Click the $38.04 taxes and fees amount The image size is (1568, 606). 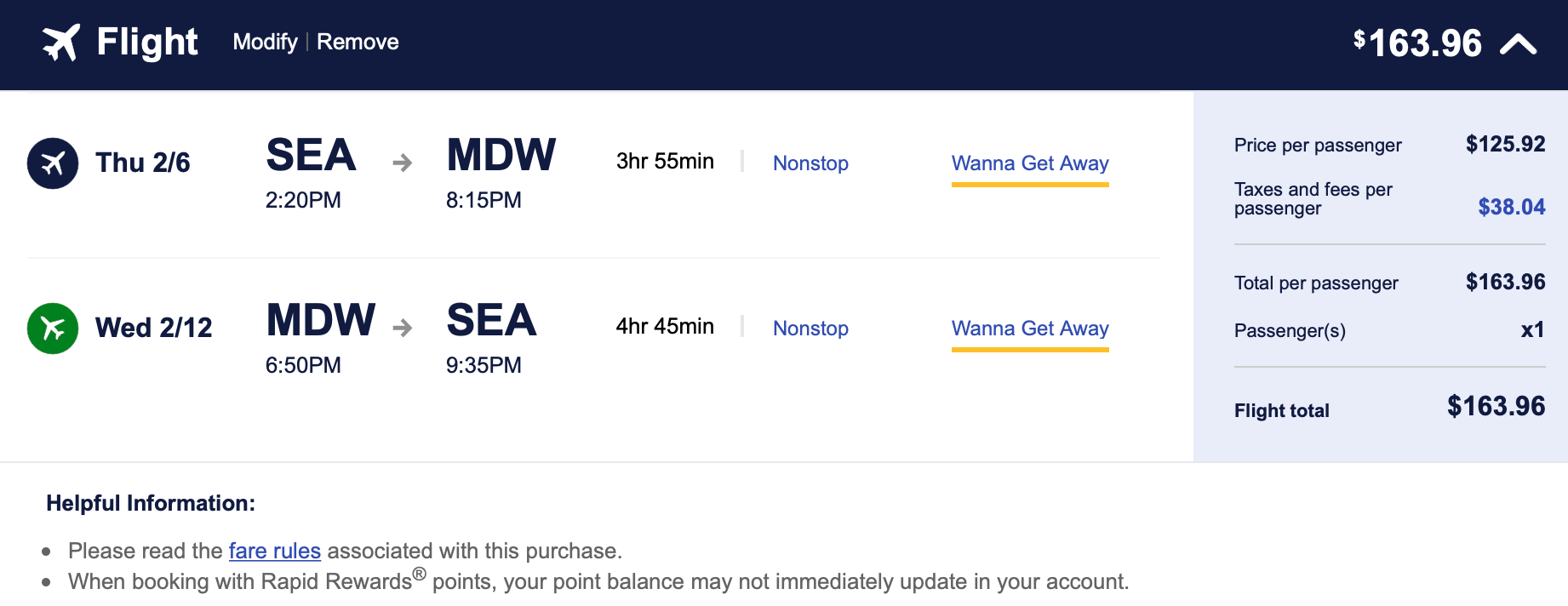[x=1511, y=207]
